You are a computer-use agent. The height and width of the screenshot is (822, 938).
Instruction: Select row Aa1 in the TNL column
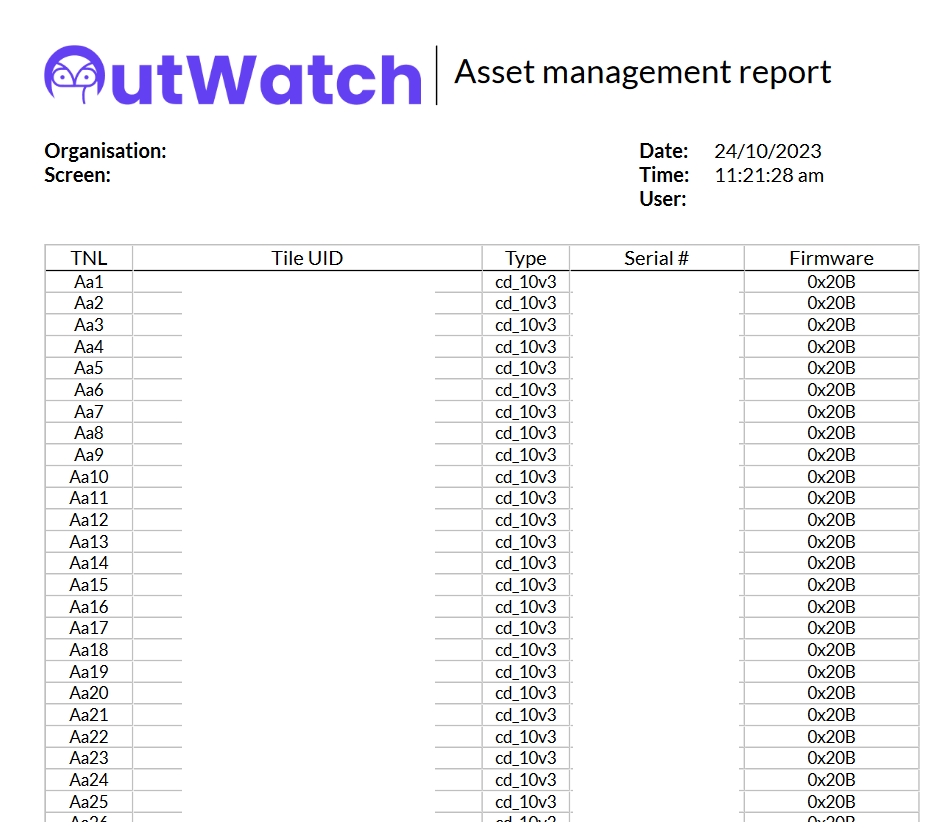pos(89,282)
